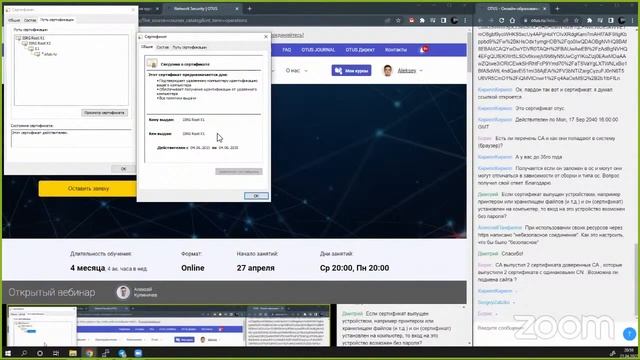Click OK in the left certificate path dialog
Viewport: 640px width, 360px height.
pos(123,169)
